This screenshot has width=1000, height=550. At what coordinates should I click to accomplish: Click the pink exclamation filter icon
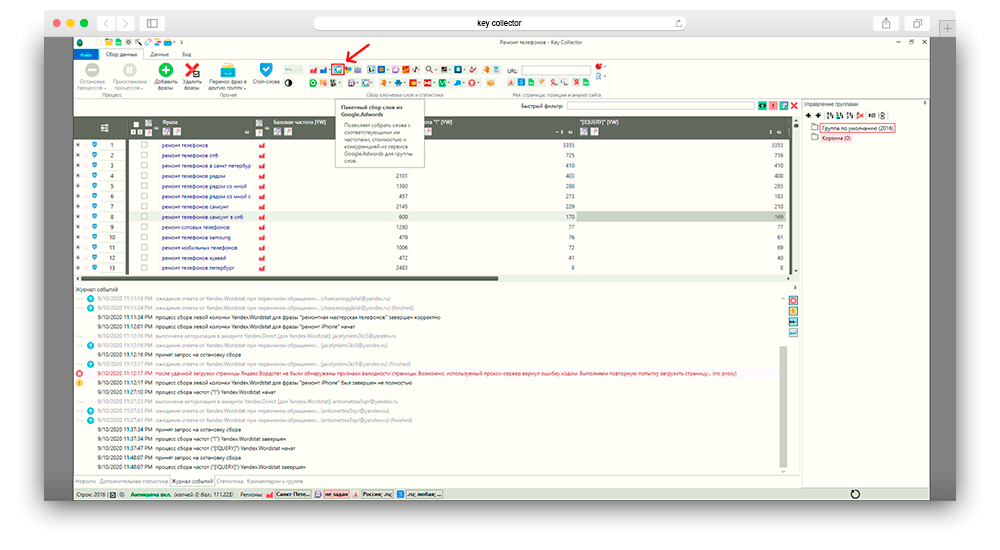pyautogui.click(x=773, y=106)
